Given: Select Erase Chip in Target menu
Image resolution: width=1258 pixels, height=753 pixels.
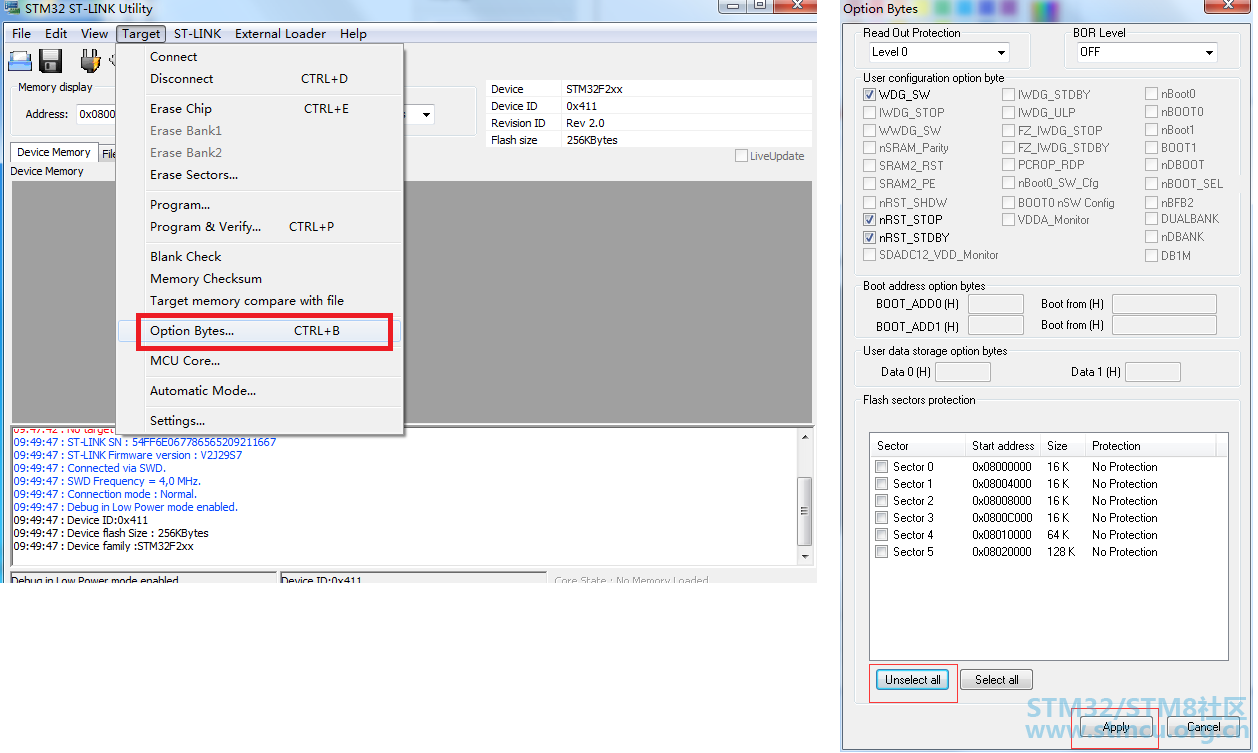Looking at the screenshot, I should coord(260,109).
